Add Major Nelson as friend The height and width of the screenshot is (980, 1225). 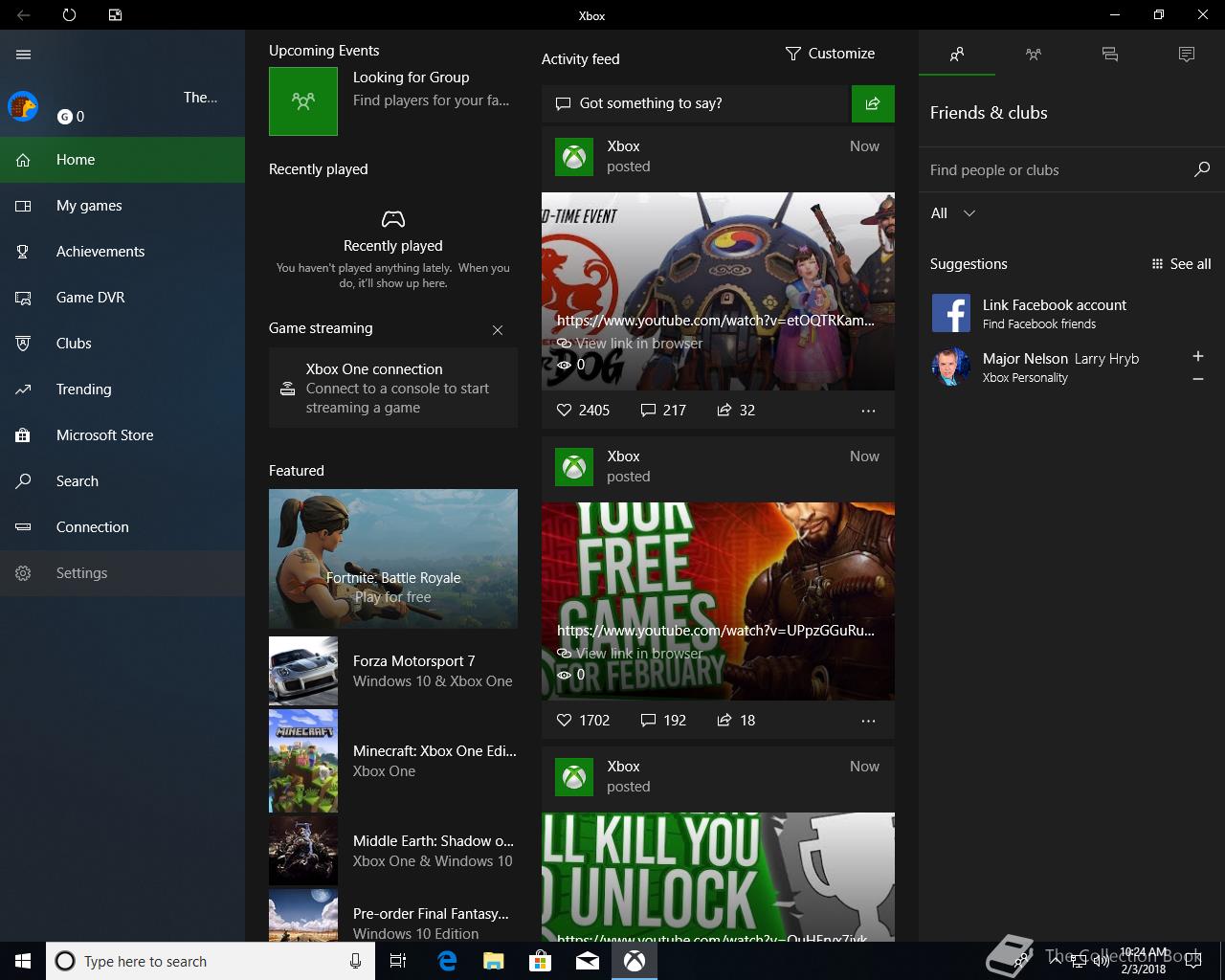[x=1198, y=356]
